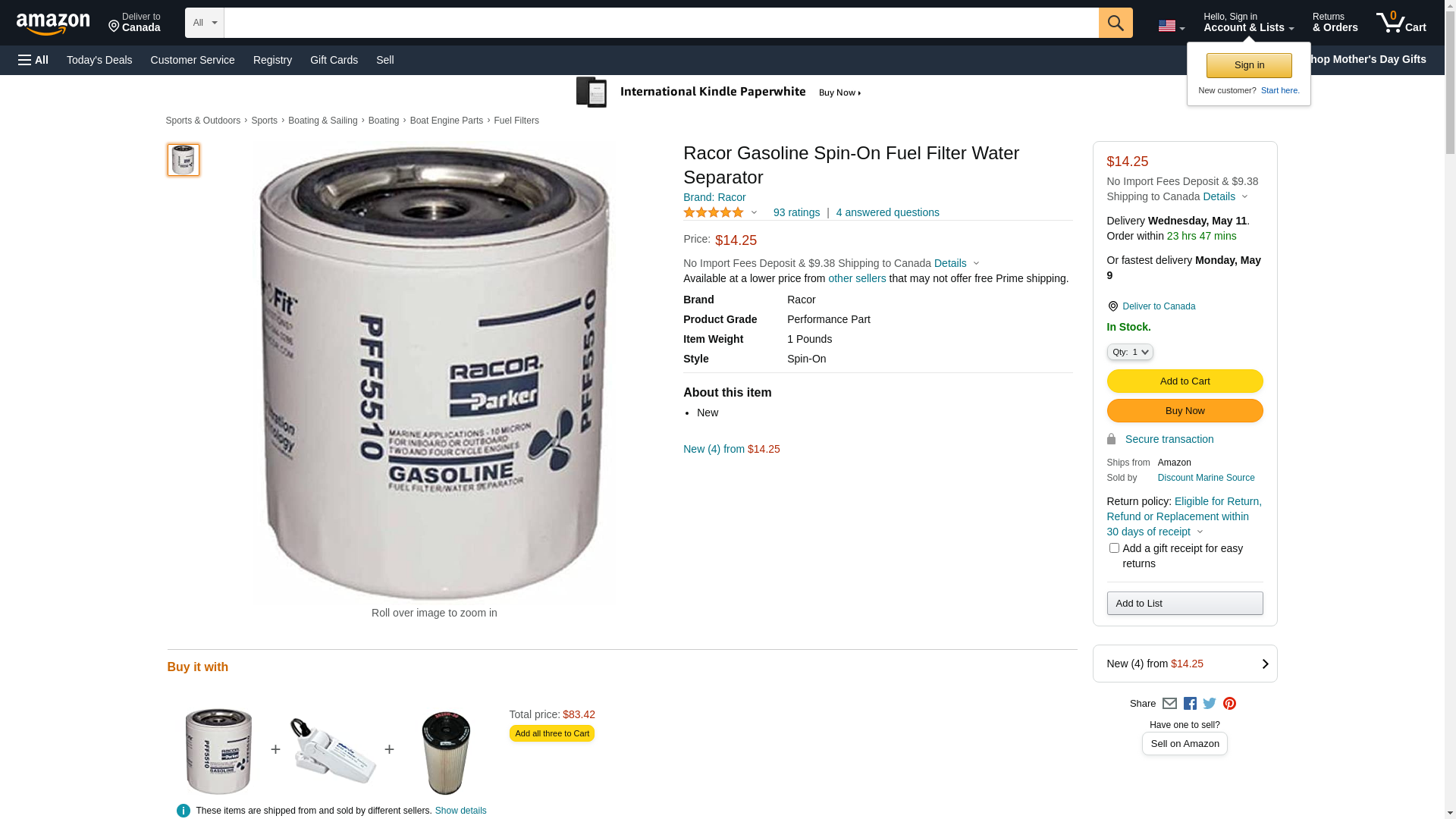The width and height of the screenshot is (1456, 819).
Task: Share product via email icon
Action: tap(1169, 704)
